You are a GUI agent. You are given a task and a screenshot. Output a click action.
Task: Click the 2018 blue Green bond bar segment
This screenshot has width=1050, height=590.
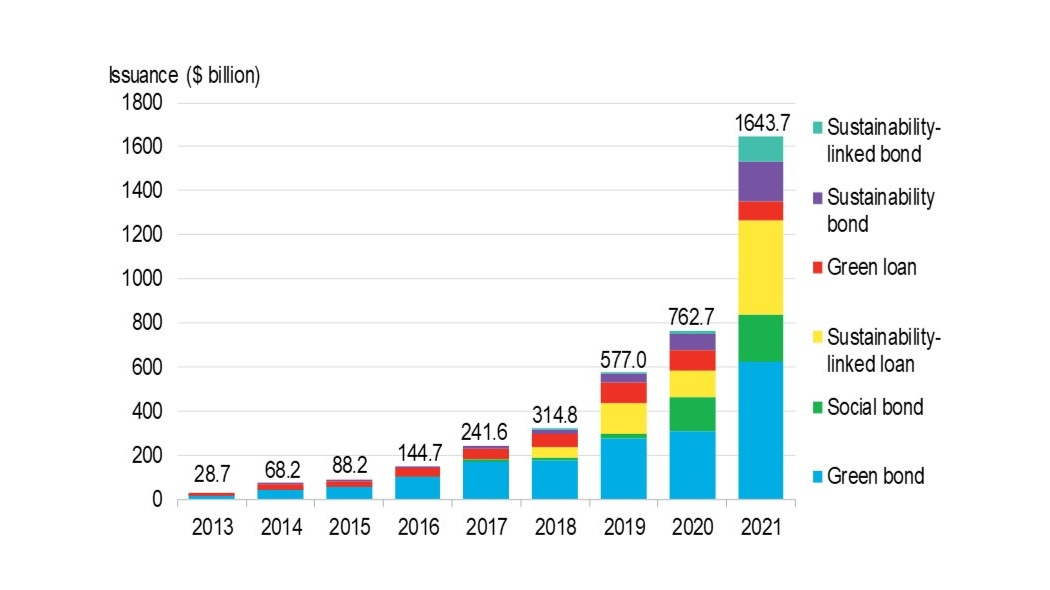555,480
